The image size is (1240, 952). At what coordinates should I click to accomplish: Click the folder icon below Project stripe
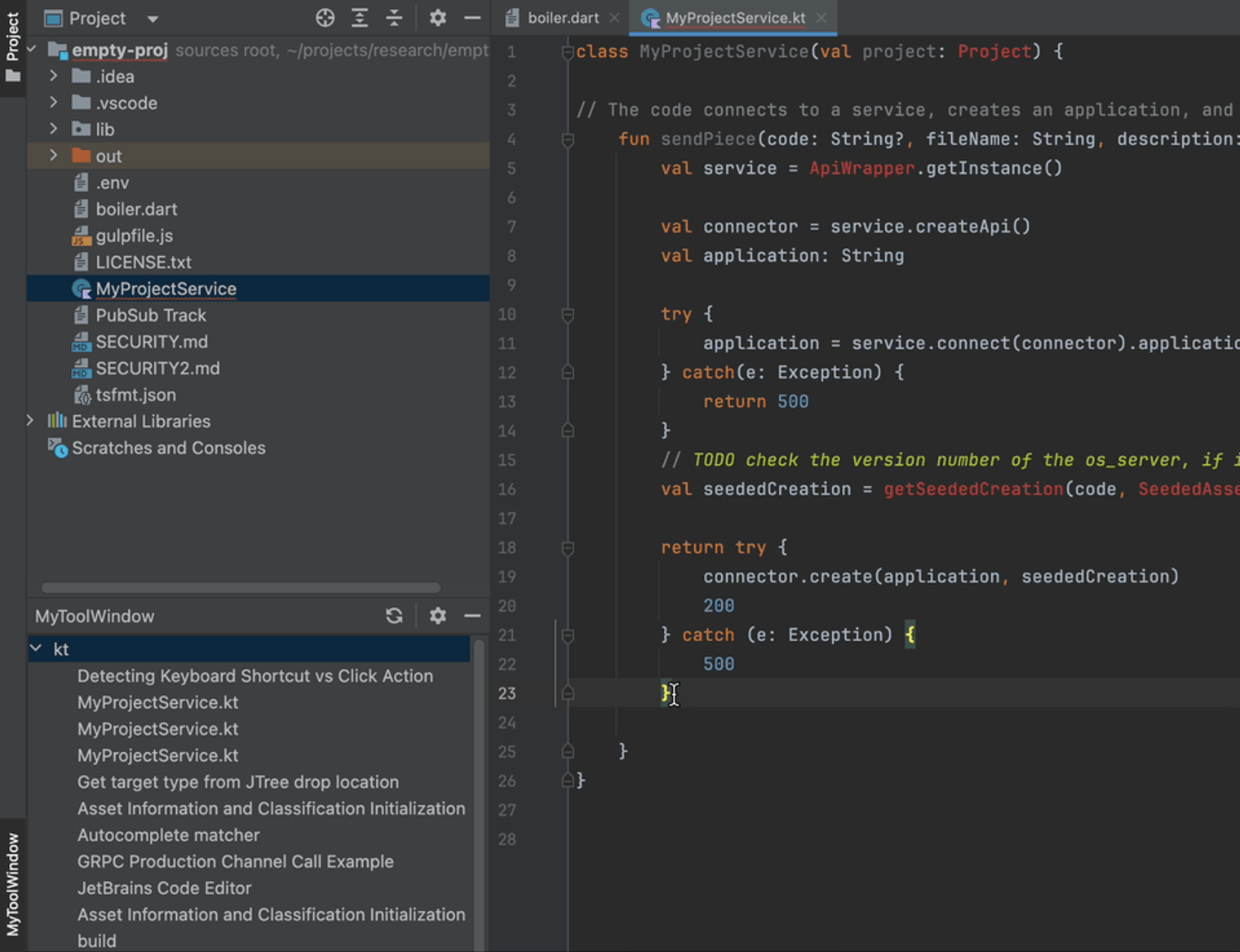pyautogui.click(x=13, y=77)
